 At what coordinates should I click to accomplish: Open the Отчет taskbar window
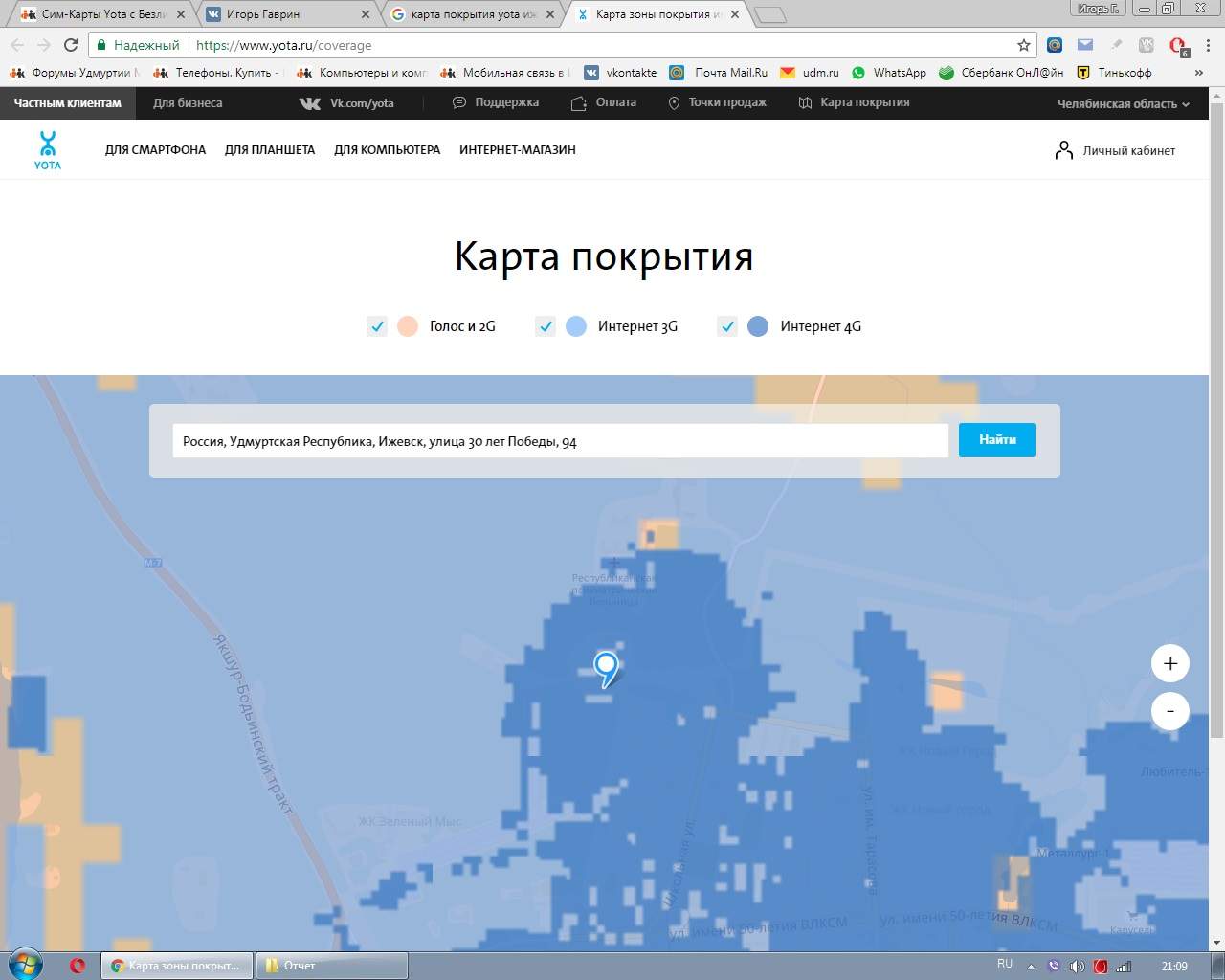click(331, 966)
